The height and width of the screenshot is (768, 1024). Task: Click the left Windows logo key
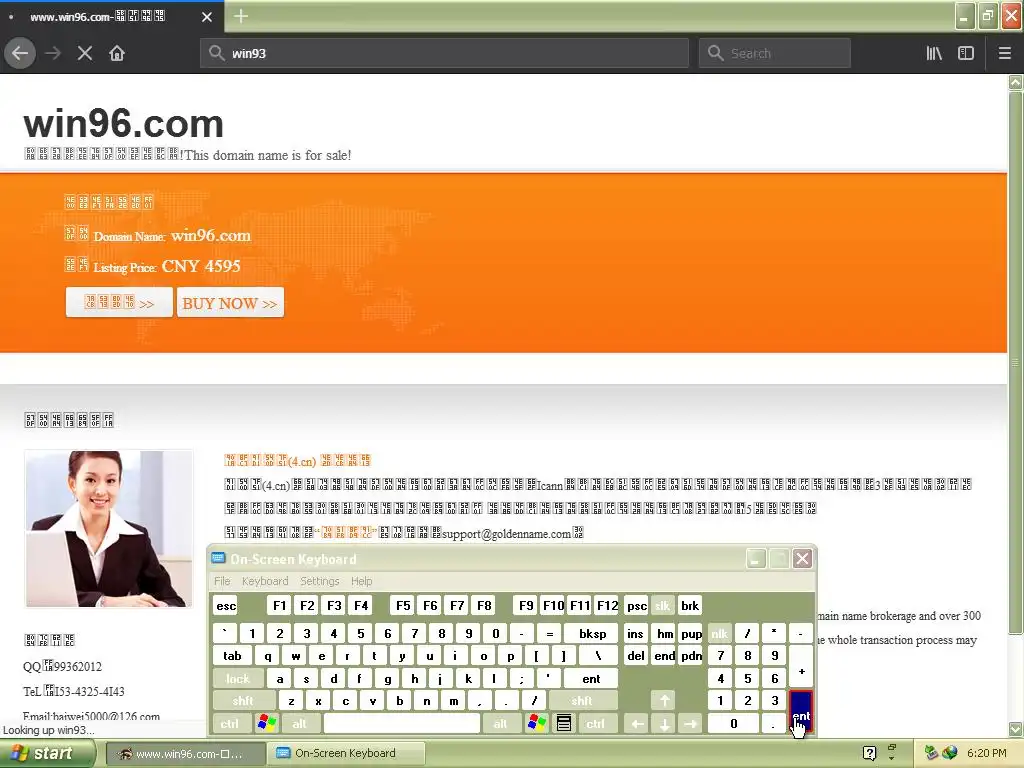point(267,724)
